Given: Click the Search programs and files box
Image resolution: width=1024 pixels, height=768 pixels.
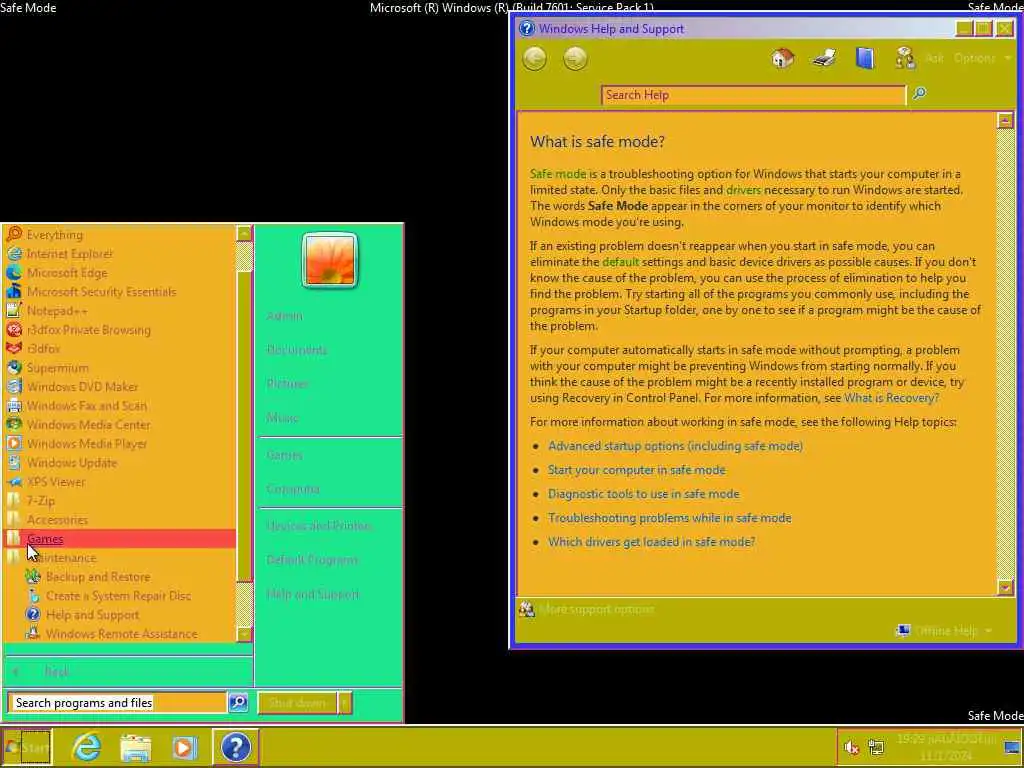Looking at the screenshot, I should (118, 703).
